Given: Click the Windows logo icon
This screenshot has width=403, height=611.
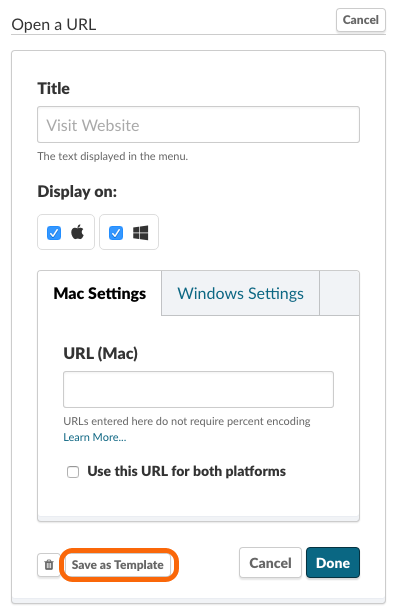Looking at the screenshot, I should (140, 233).
